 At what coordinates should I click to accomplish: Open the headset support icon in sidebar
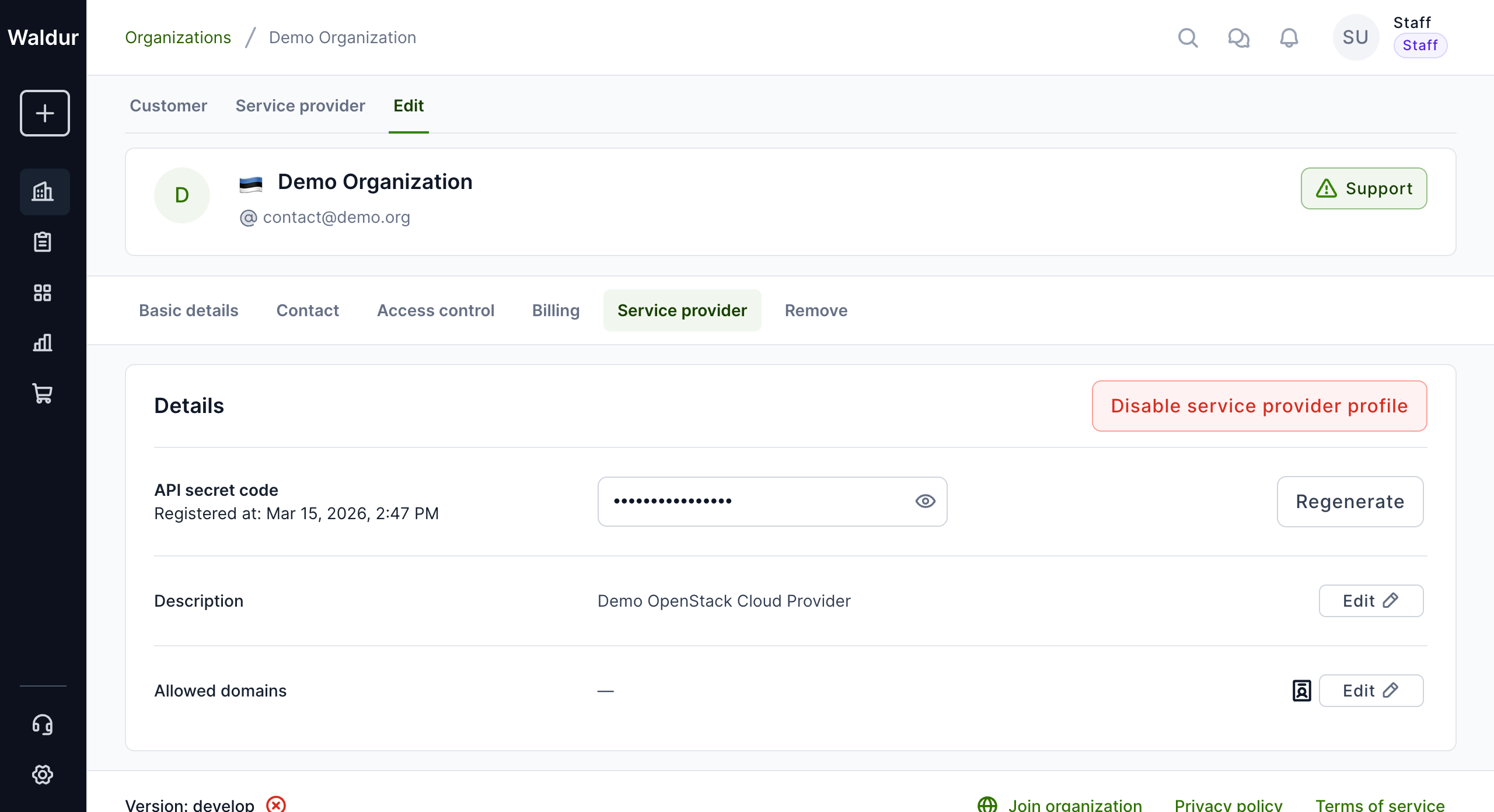point(43,724)
